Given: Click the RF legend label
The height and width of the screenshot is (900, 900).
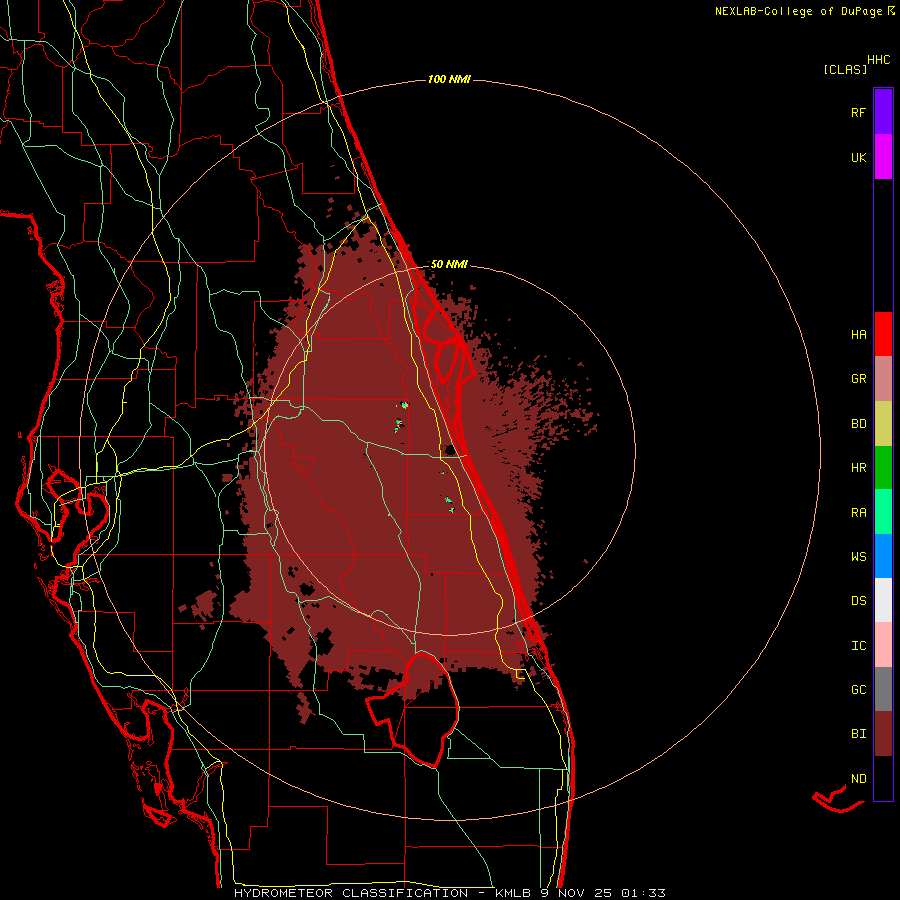Looking at the screenshot, I should pyautogui.click(x=858, y=113).
